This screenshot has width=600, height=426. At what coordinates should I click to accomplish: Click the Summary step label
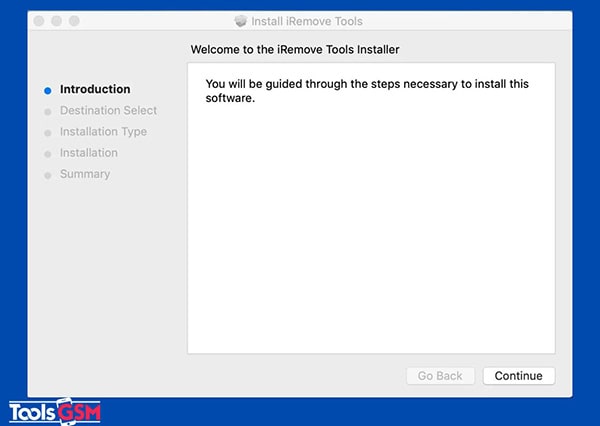tap(85, 174)
